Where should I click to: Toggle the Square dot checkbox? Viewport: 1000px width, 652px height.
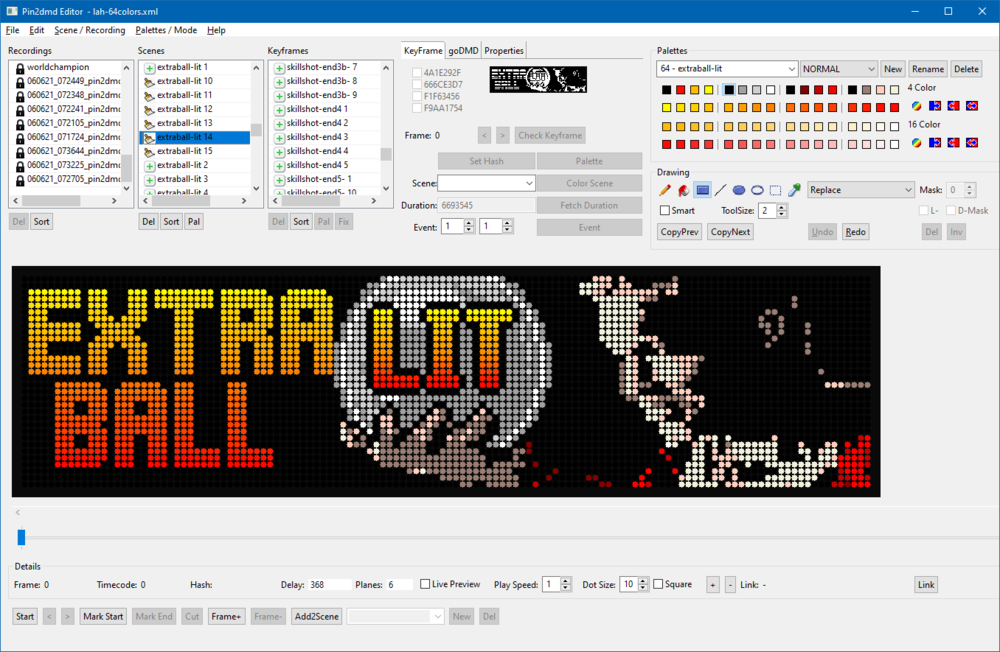[x=658, y=584]
